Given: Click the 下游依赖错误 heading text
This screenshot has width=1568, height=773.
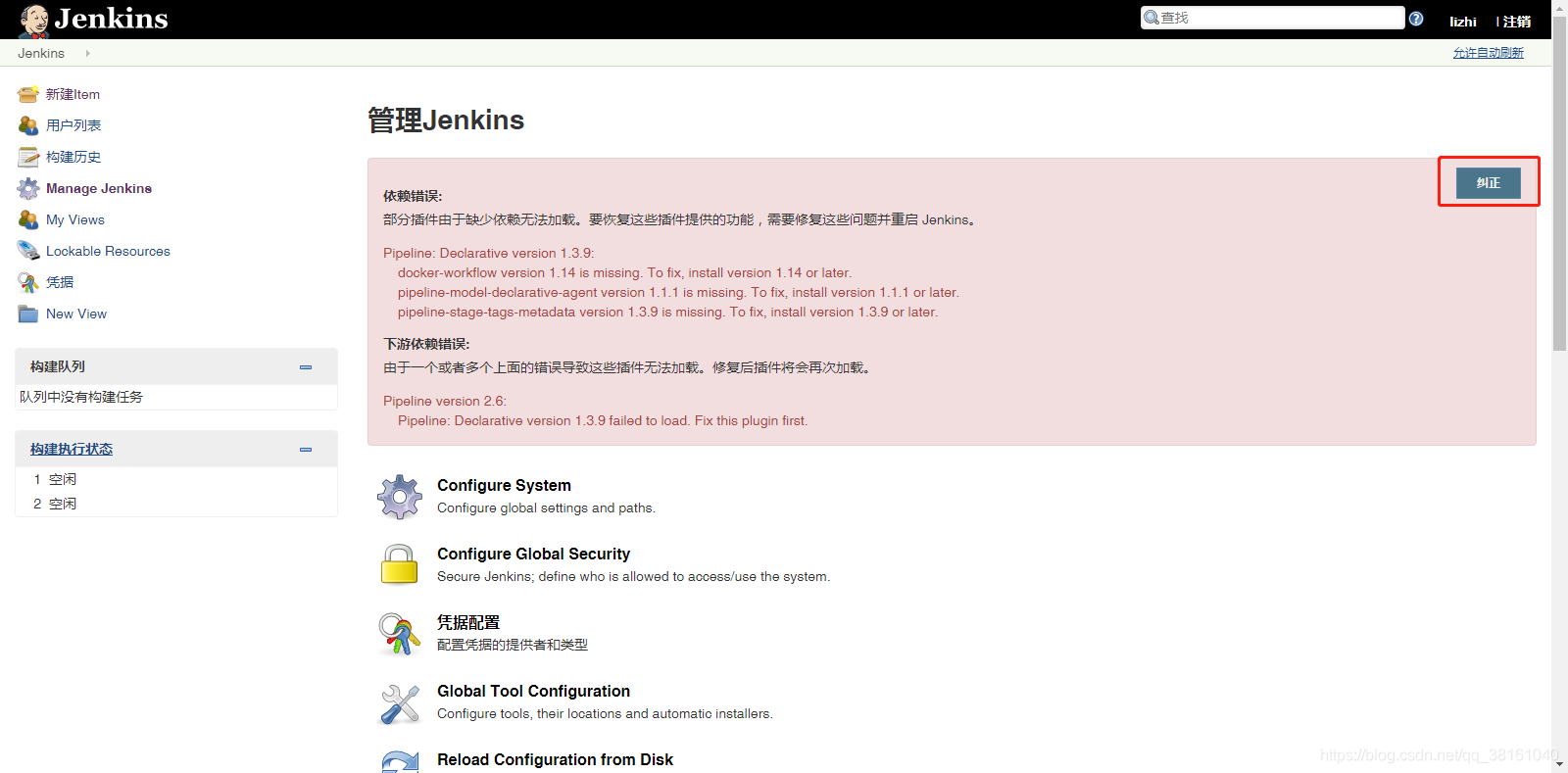Looking at the screenshot, I should pos(426,344).
